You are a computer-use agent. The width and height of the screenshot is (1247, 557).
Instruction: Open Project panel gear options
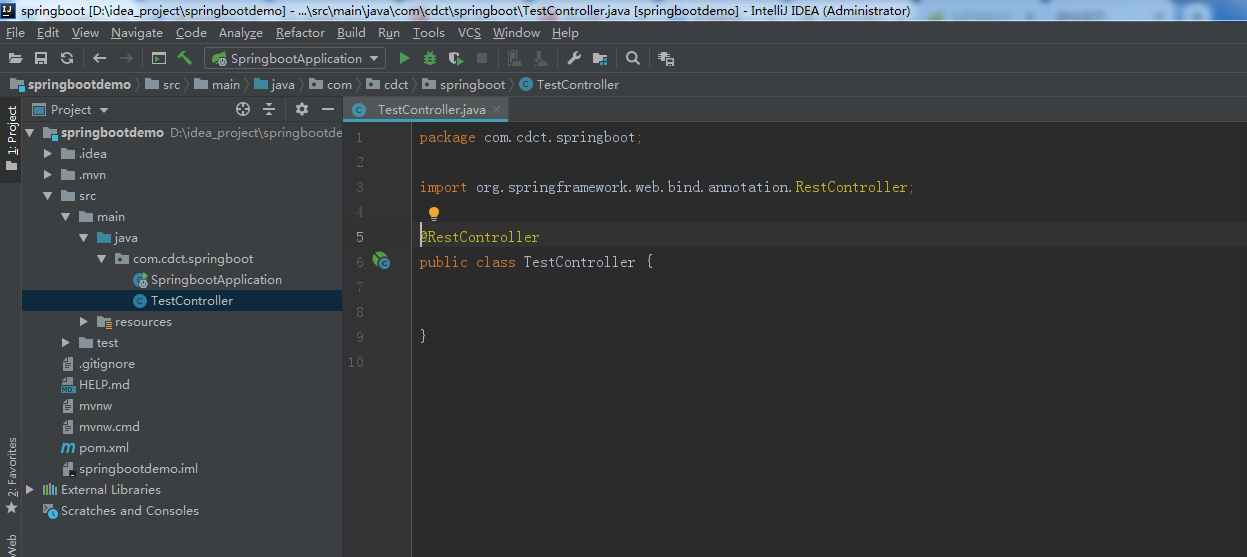point(302,109)
